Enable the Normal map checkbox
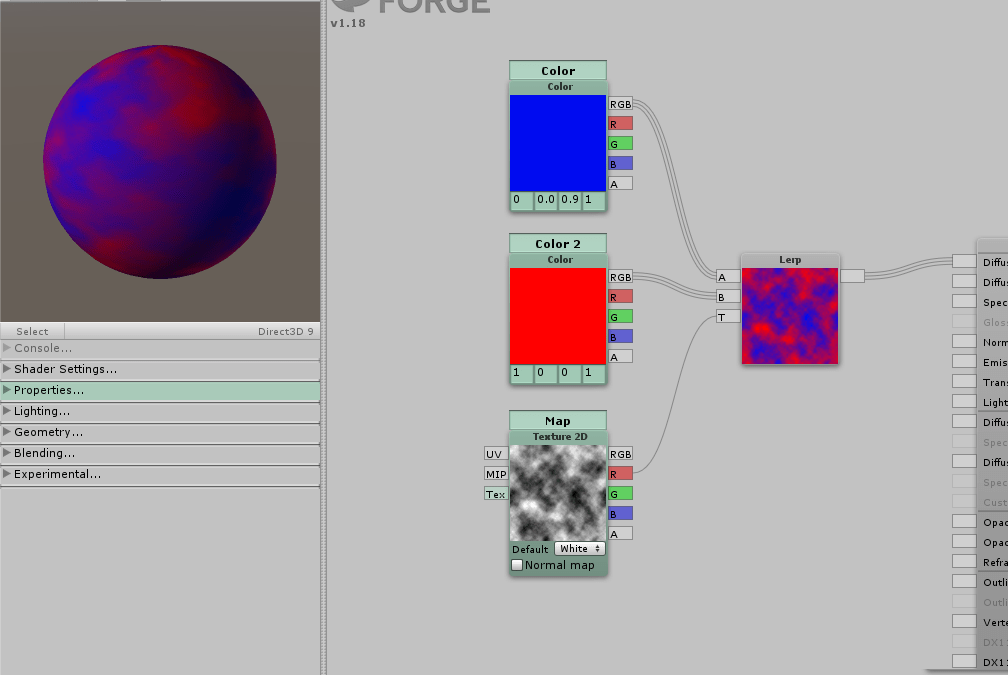The width and height of the screenshot is (1008, 675). tap(517, 565)
